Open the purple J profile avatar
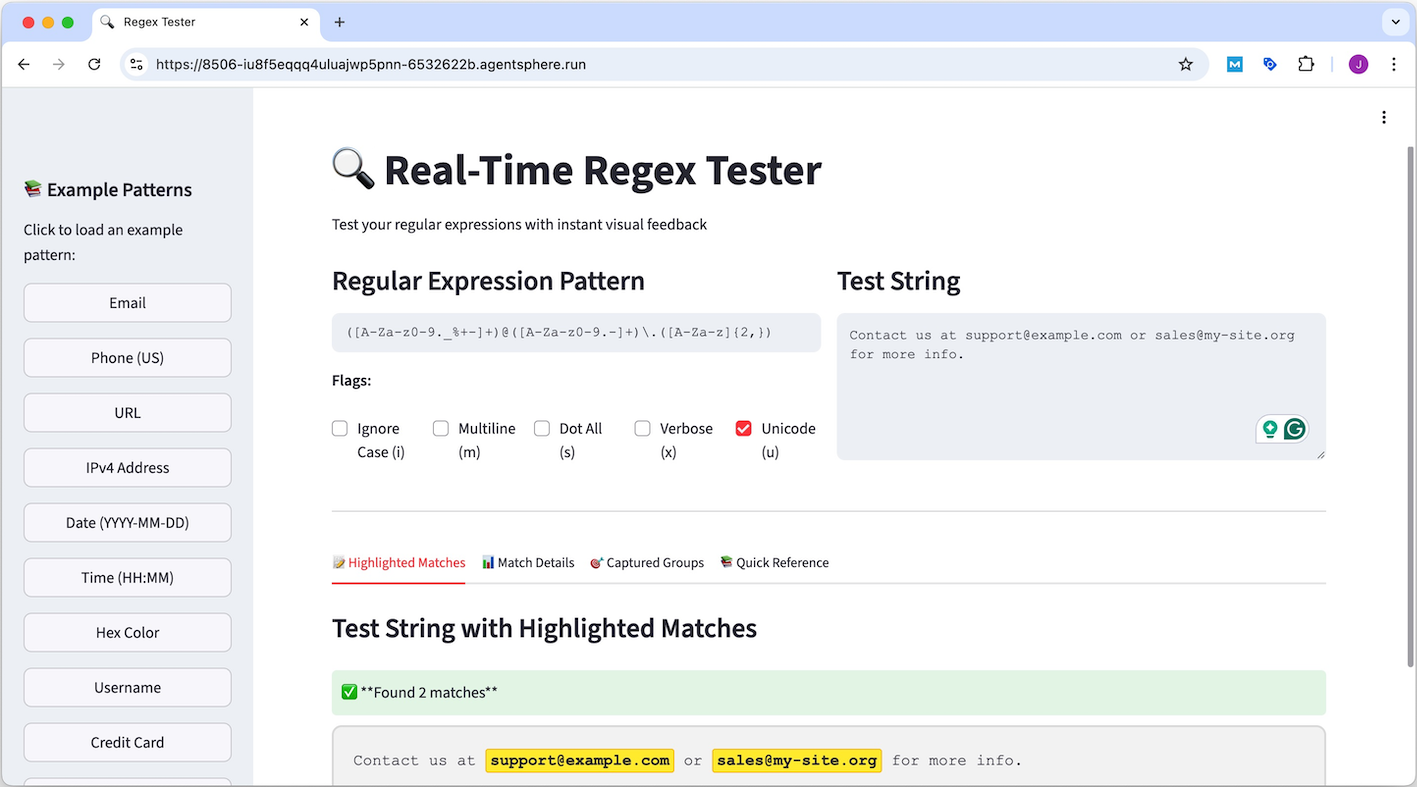Viewport: 1417px width, 787px height. point(1358,63)
